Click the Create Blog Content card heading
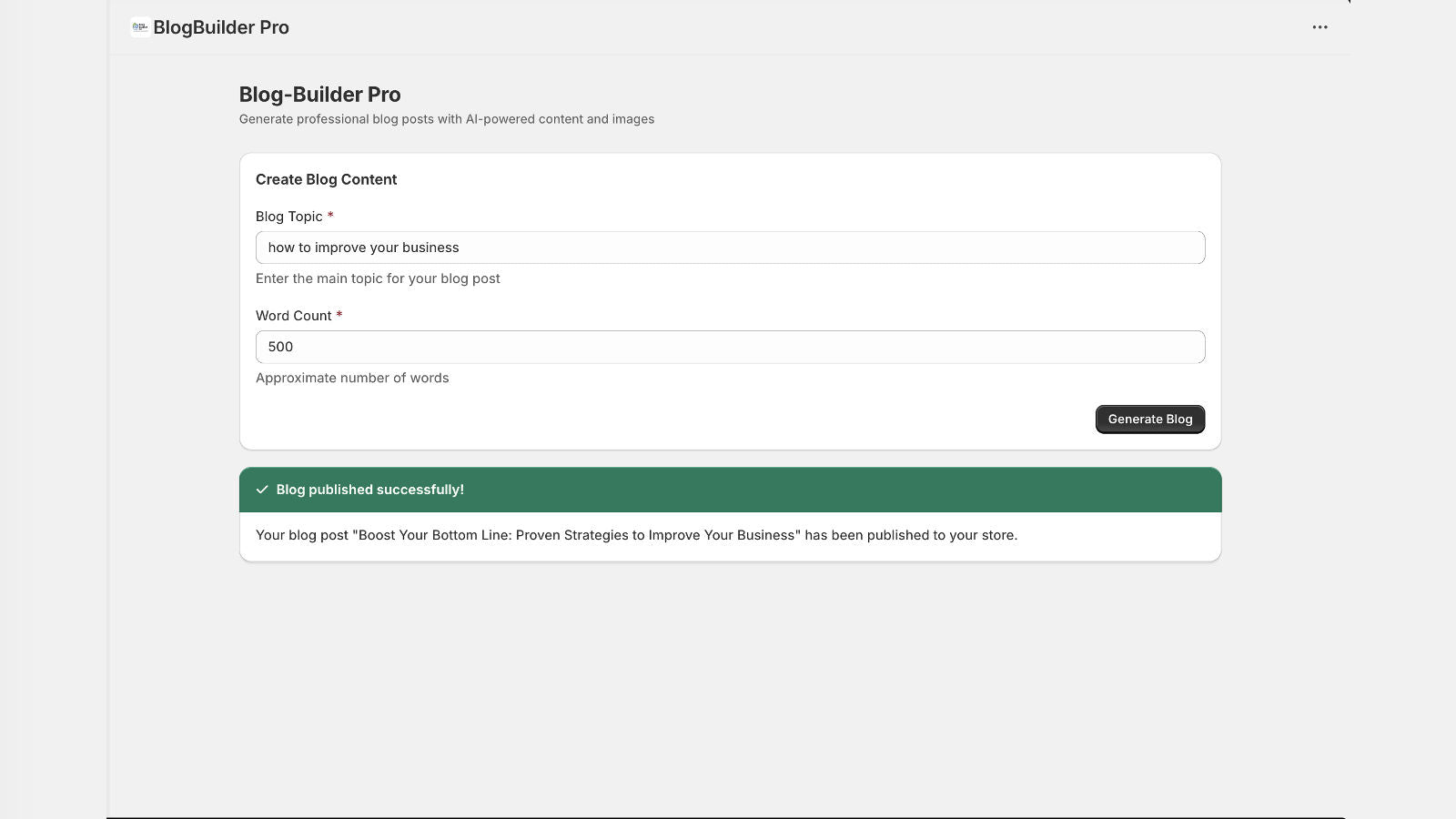Screen dimensions: 1456x819 [x=326, y=179]
